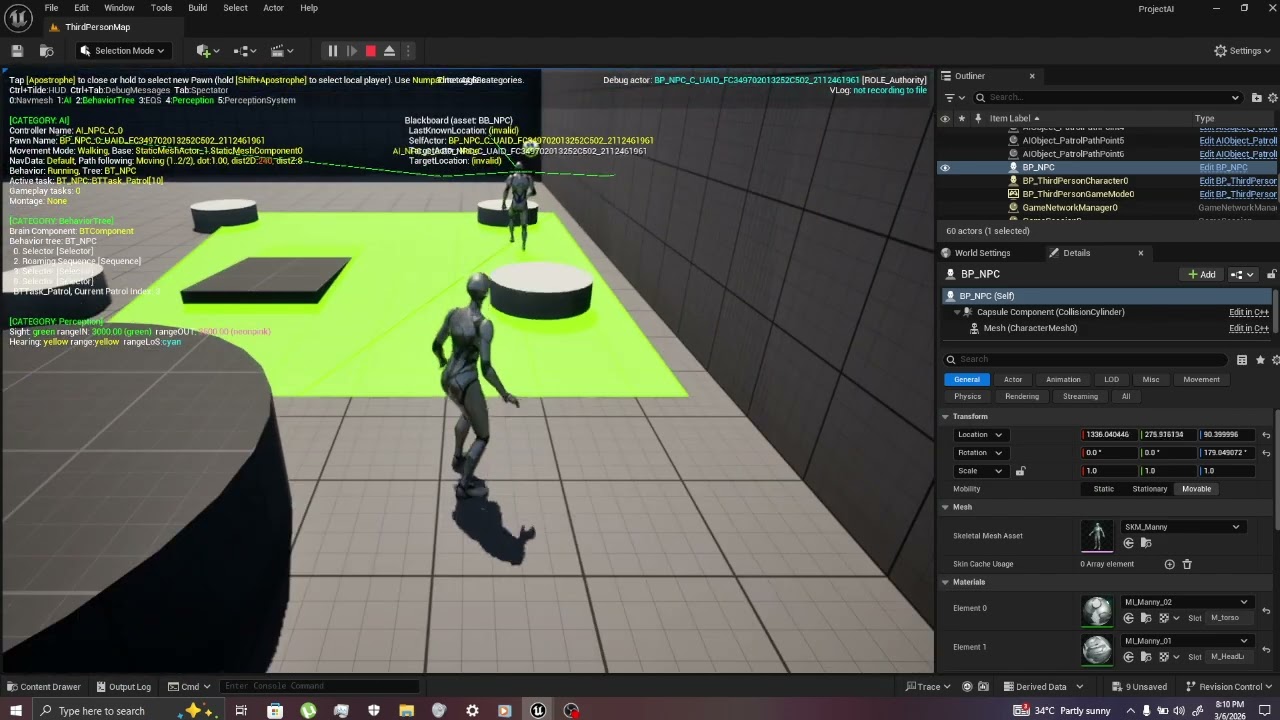Select BP_ThirdPersonCharacter0 in the Outliner
The image size is (1280, 720).
pos(1075,181)
